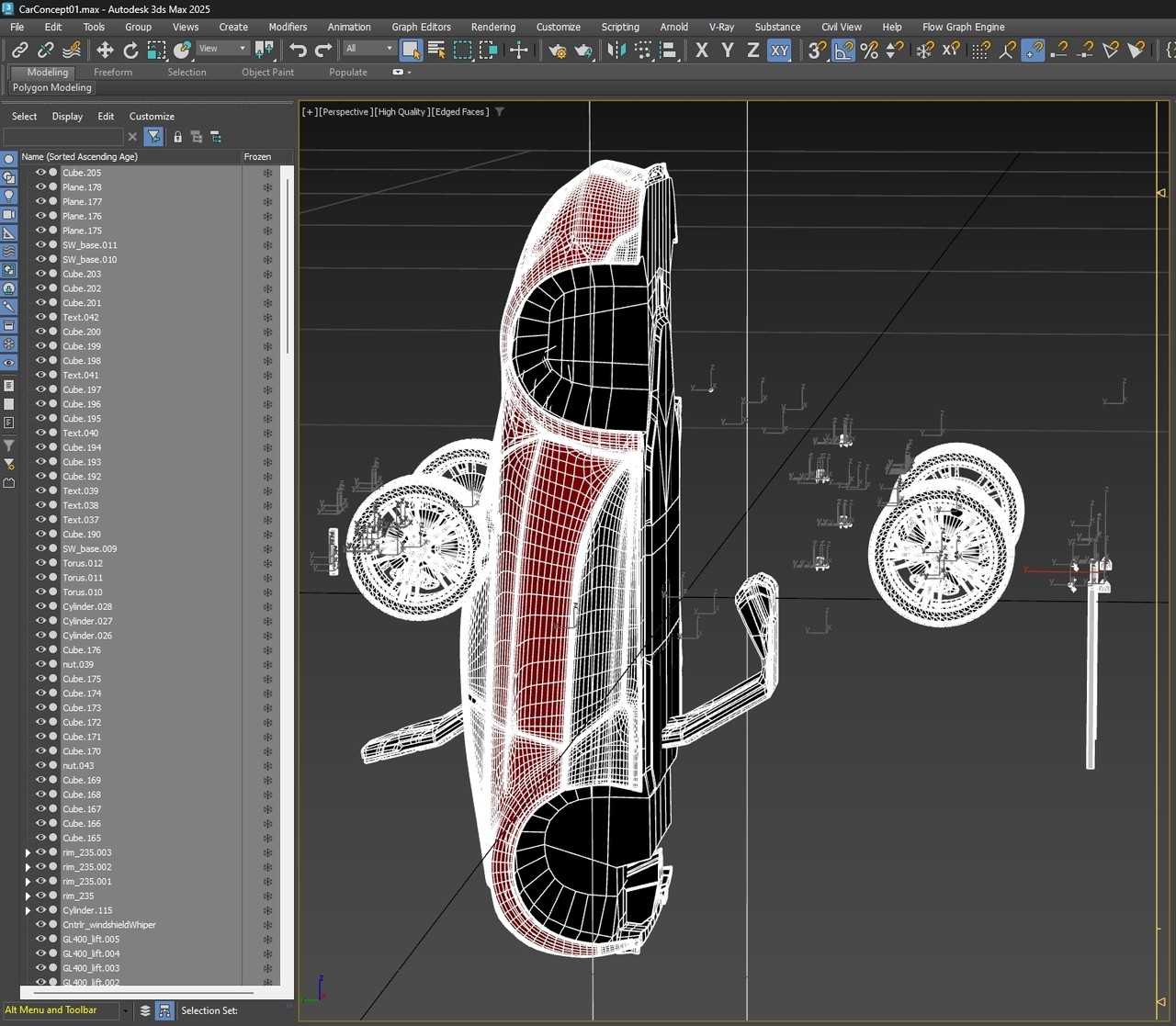Image resolution: width=1176 pixels, height=1026 pixels.
Task: Toggle Display Cameras filter icon
Action: click(x=9, y=215)
